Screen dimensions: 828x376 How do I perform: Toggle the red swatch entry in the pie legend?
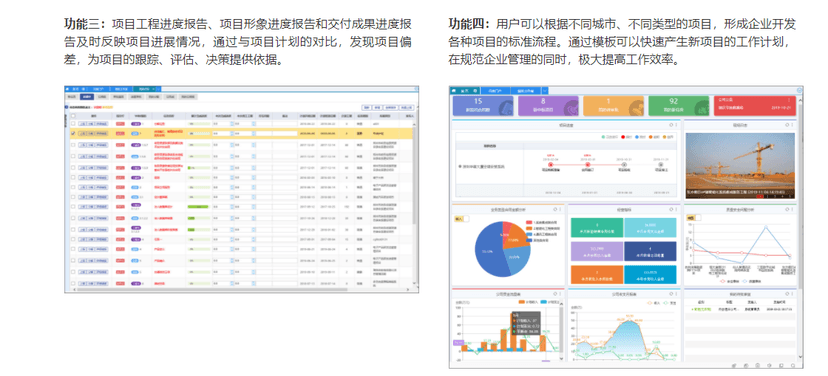click(540, 222)
